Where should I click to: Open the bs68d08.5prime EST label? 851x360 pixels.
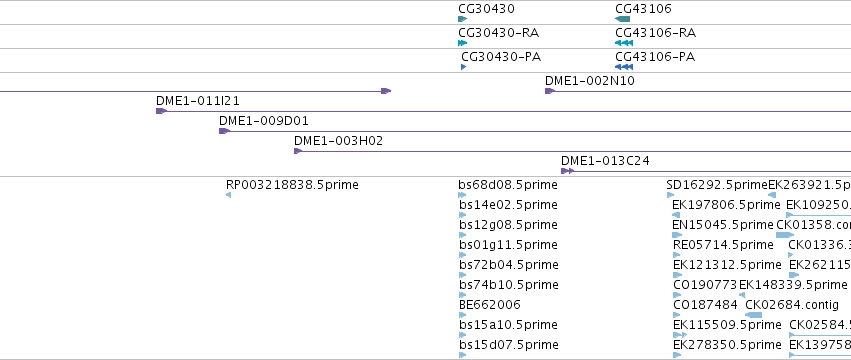coord(508,185)
